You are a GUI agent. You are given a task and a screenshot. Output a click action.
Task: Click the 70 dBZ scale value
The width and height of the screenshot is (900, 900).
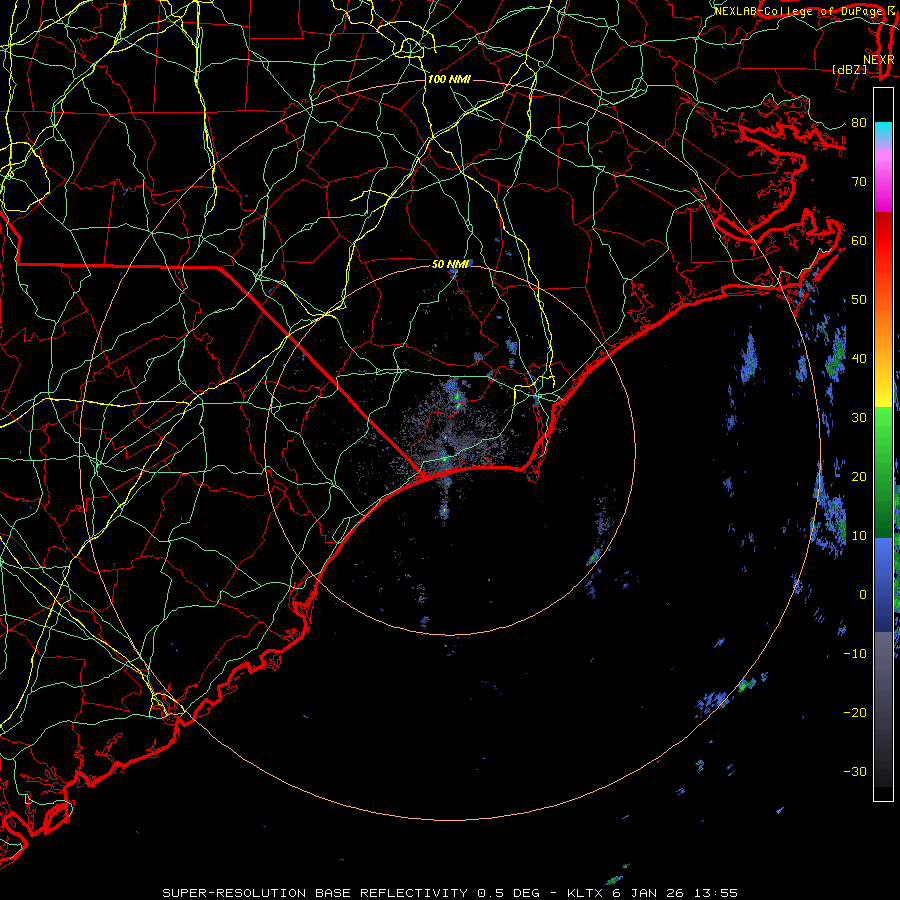[x=859, y=181]
